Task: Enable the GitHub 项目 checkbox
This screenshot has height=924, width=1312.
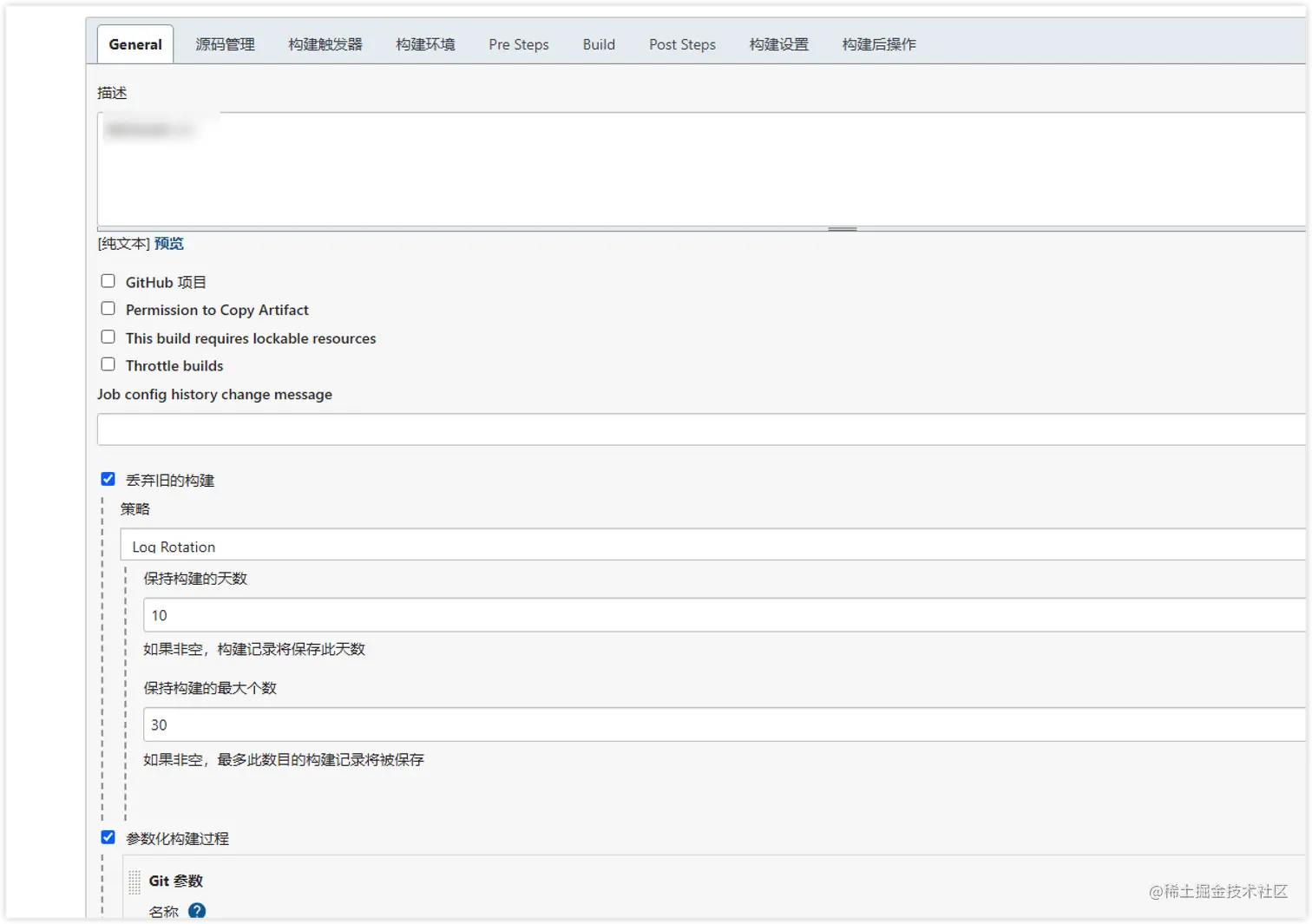Action: 108,281
